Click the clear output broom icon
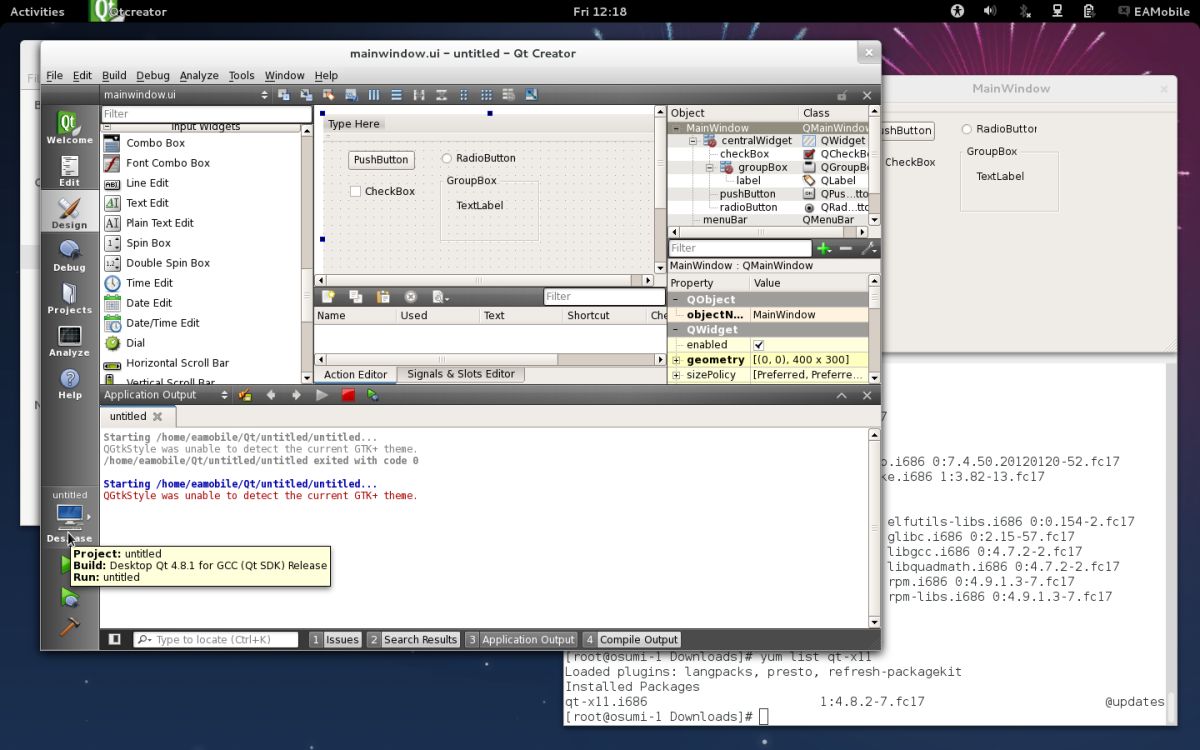 [x=245, y=395]
